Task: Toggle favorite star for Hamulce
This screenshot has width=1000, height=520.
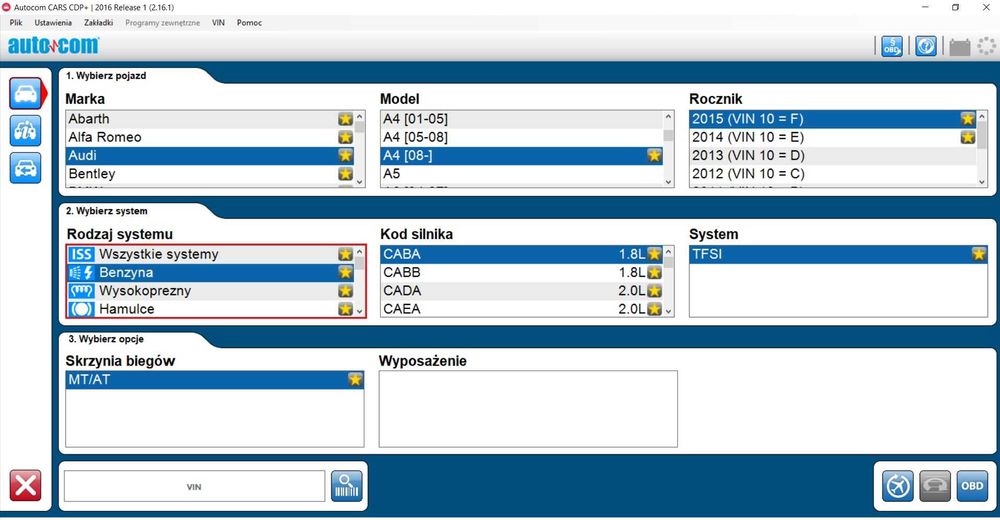Action: [345, 309]
